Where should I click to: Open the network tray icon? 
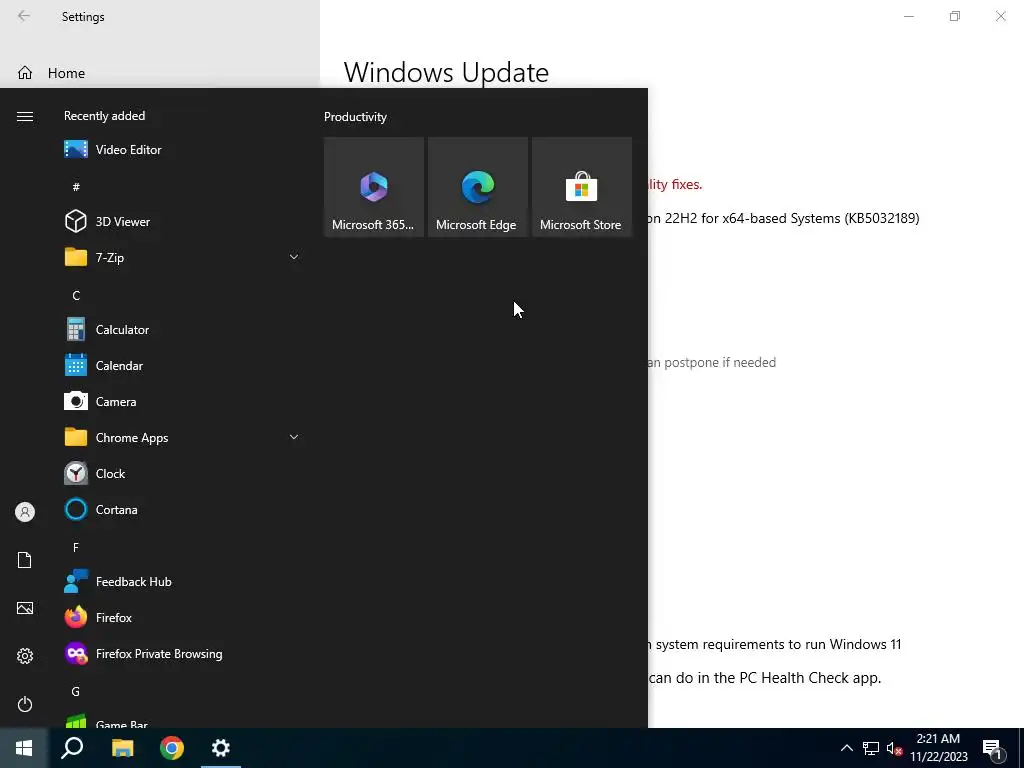871,748
